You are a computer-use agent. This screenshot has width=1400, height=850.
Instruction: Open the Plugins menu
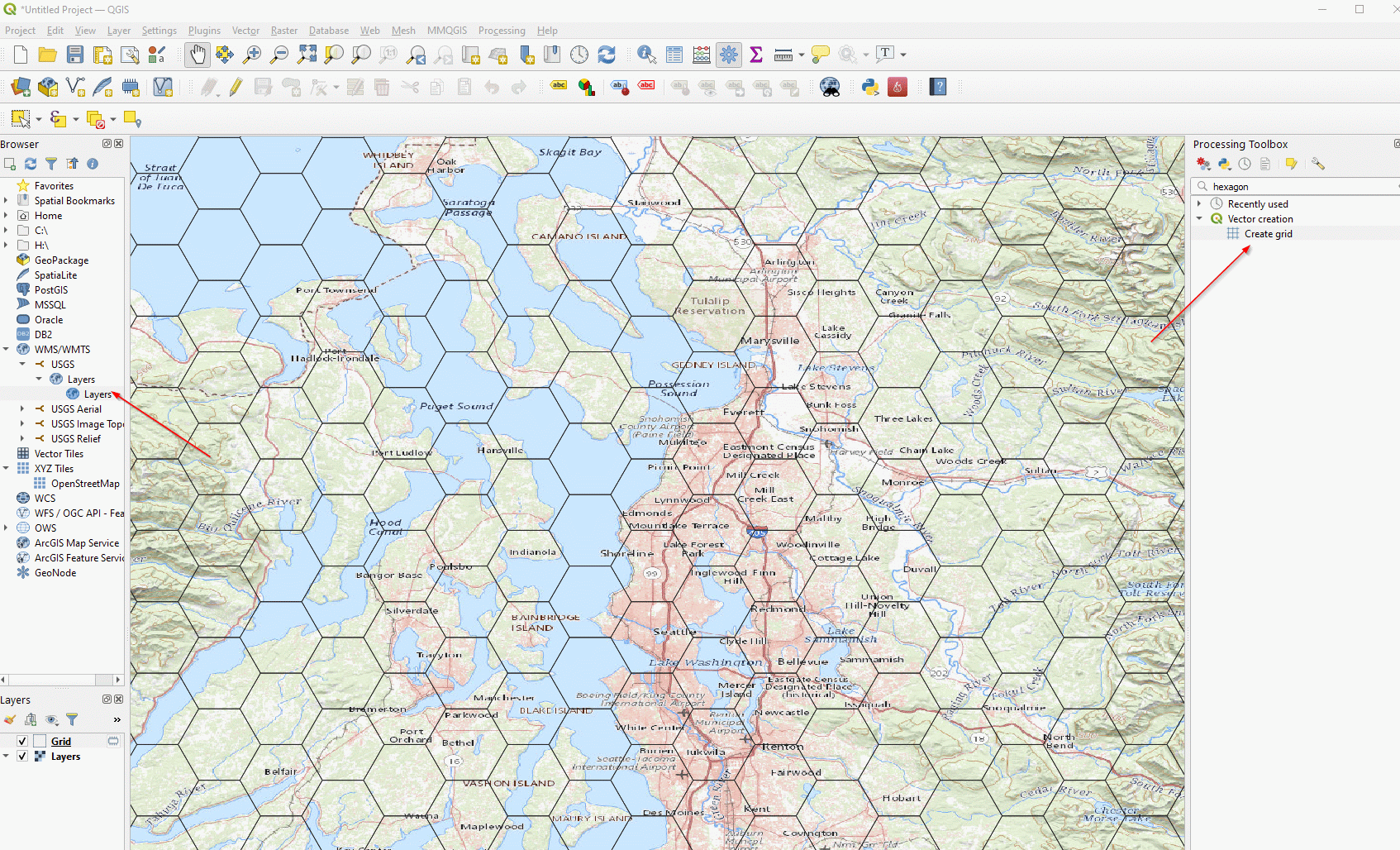(x=204, y=31)
